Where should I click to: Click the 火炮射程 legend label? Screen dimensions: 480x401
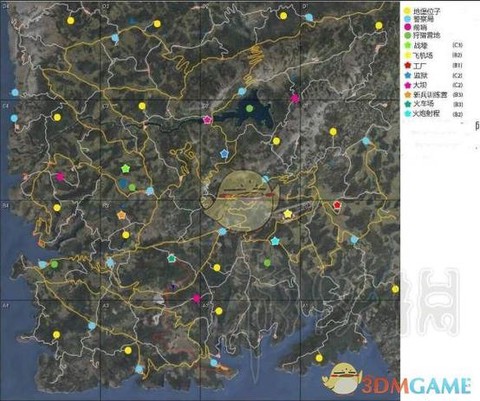point(426,114)
